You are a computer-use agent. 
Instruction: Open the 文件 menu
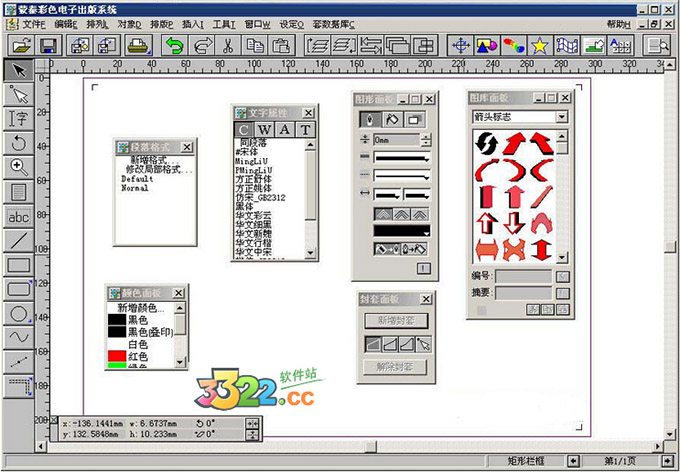tap(34, 22)
